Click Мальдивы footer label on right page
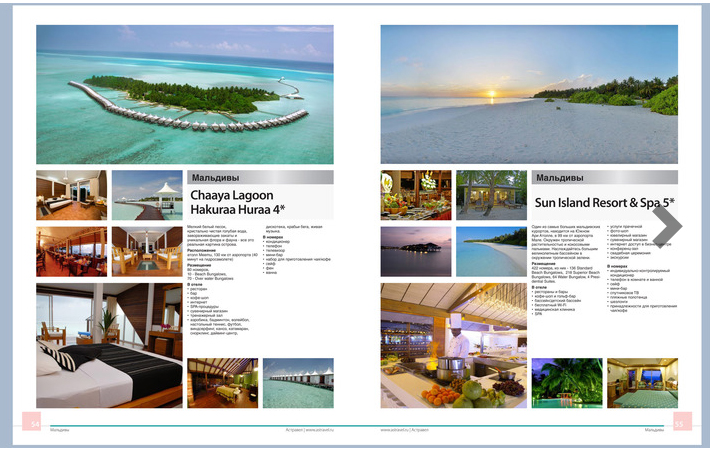The height and width of the screenshot is (449, 710). click(x=654, y=430)
